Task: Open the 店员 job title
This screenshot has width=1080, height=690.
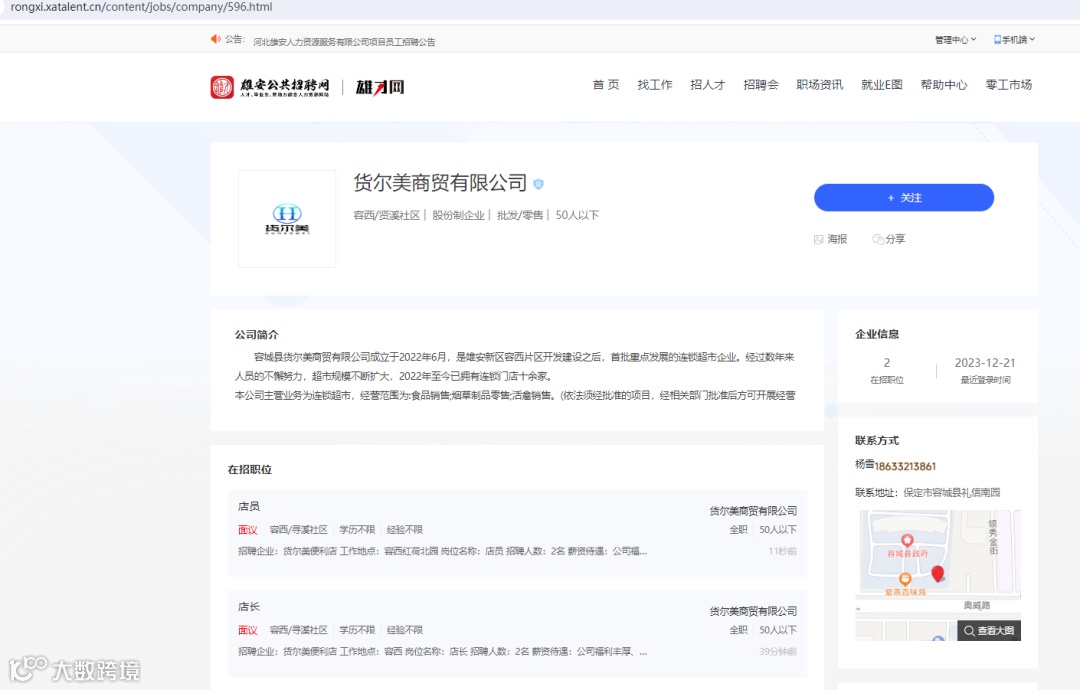Action: [x=249, y=506]
